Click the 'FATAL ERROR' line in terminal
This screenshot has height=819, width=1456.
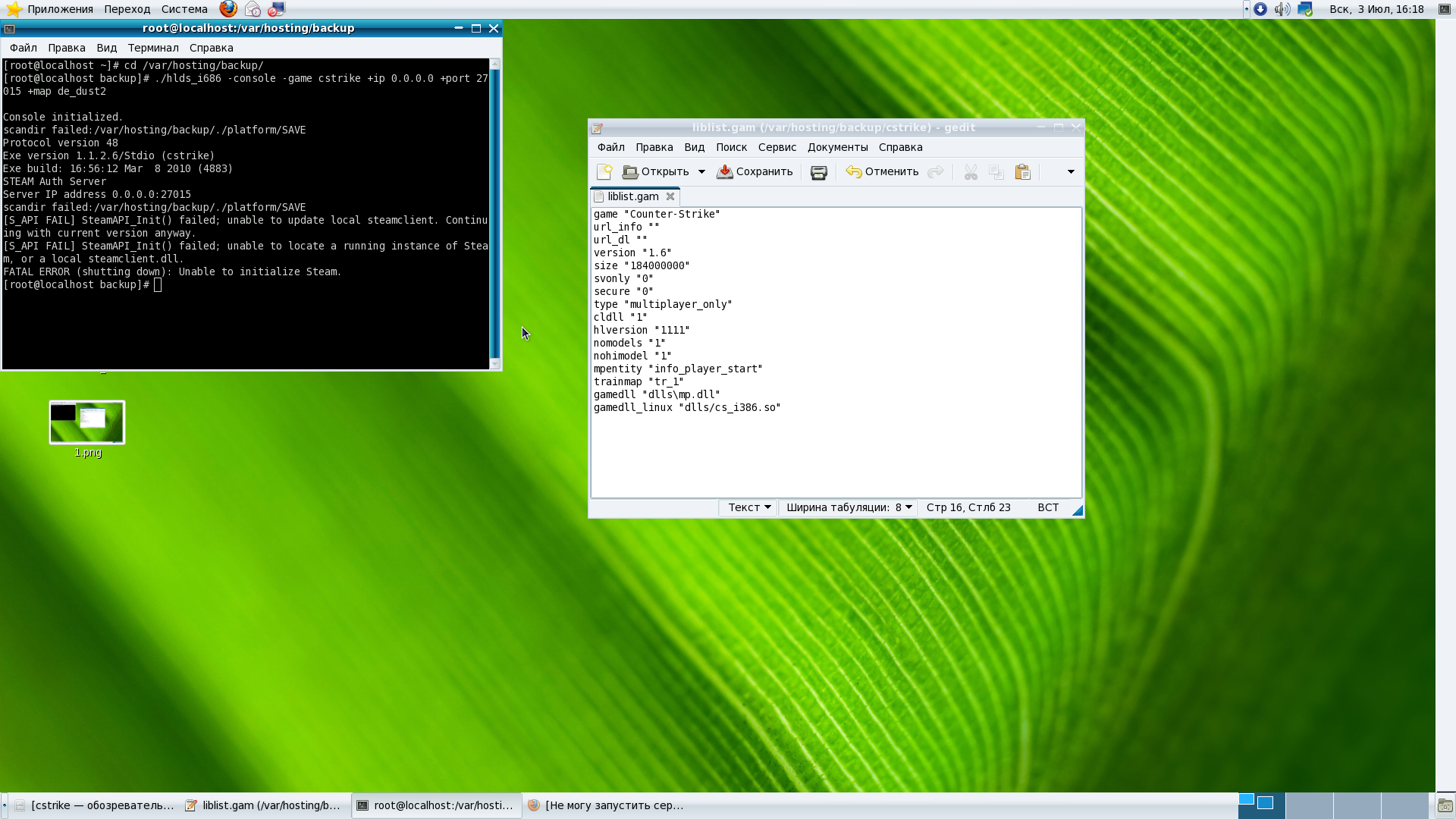172,272
